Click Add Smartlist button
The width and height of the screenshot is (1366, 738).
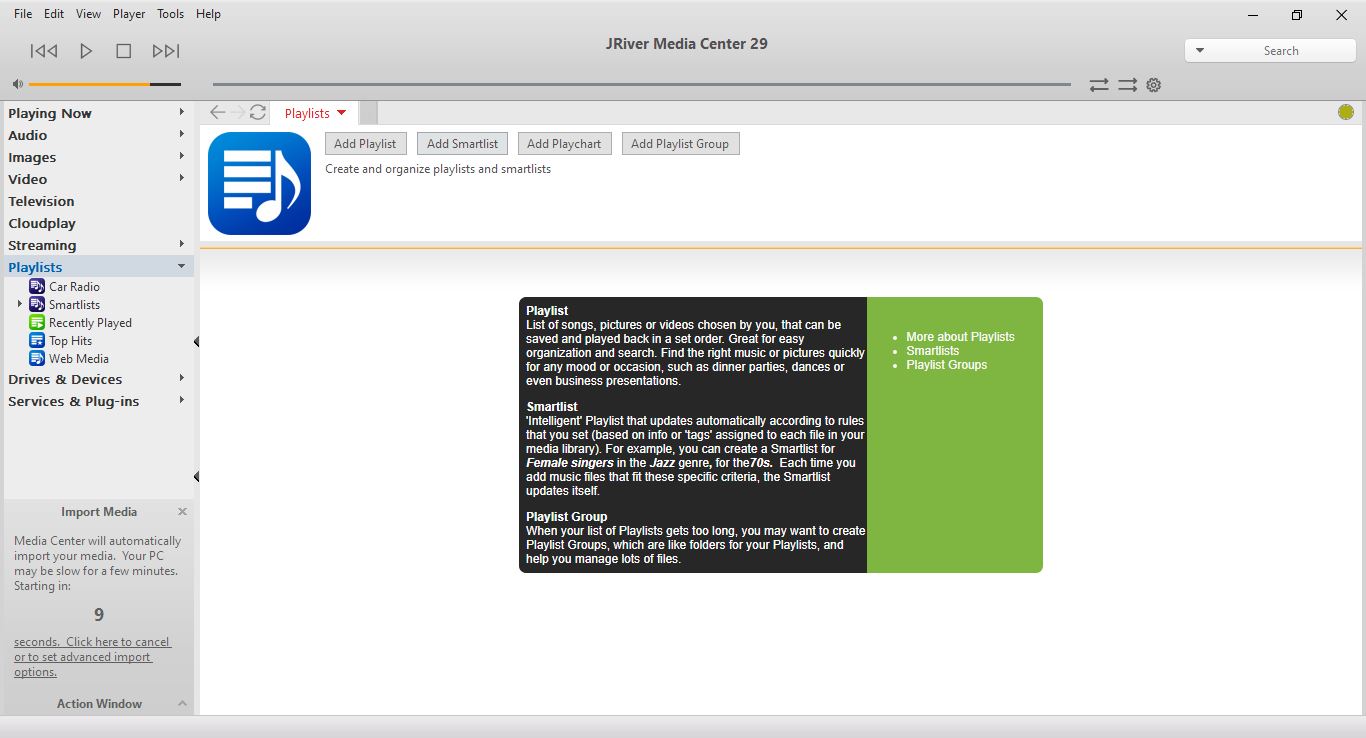(x=462, y=144)
